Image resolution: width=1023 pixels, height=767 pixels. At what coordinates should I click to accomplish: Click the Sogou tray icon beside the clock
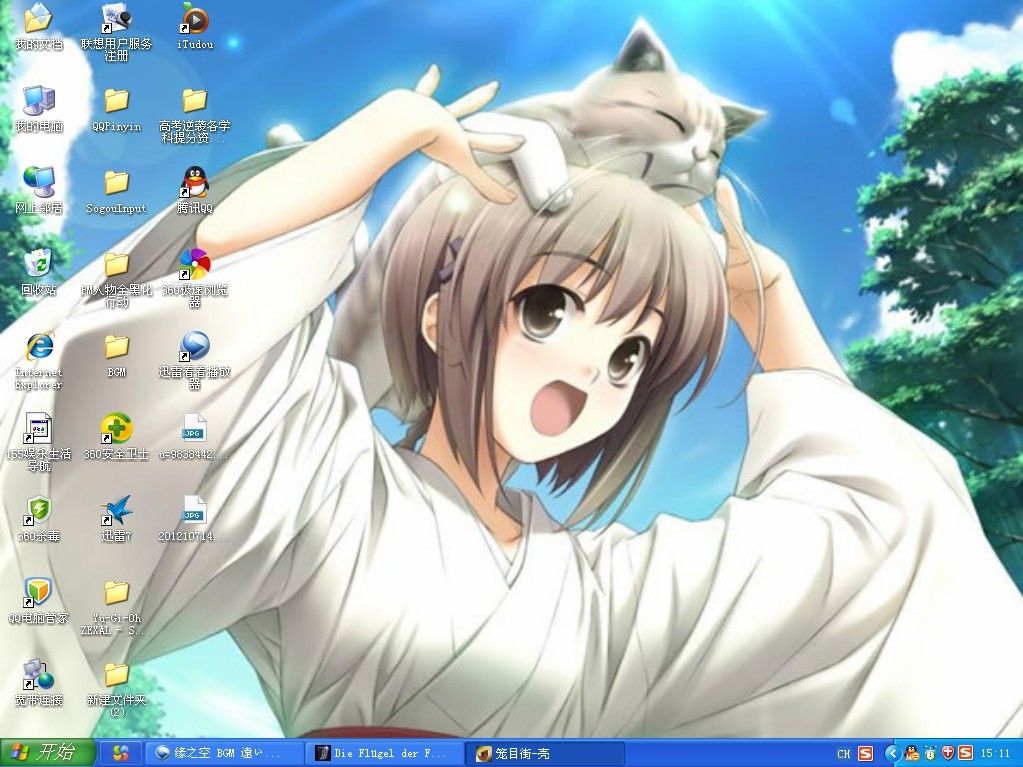pyautogui.click(x=966, y=753)
